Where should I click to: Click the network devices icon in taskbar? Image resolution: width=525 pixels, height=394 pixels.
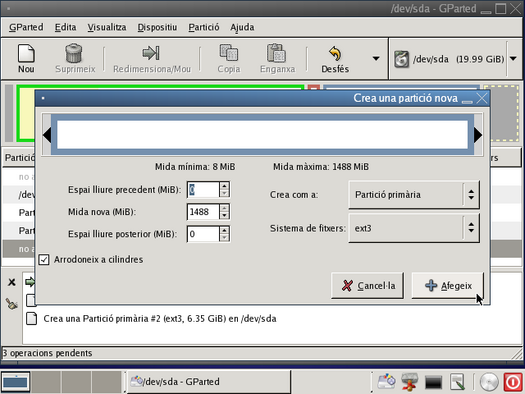[x=409, y=382]
